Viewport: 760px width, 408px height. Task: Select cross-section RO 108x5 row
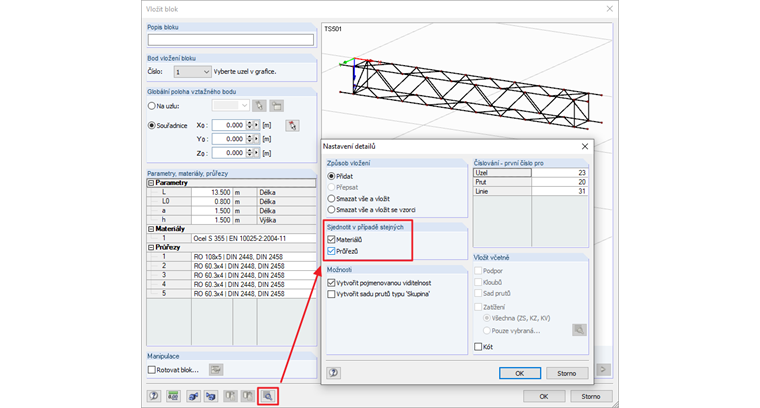232,257
